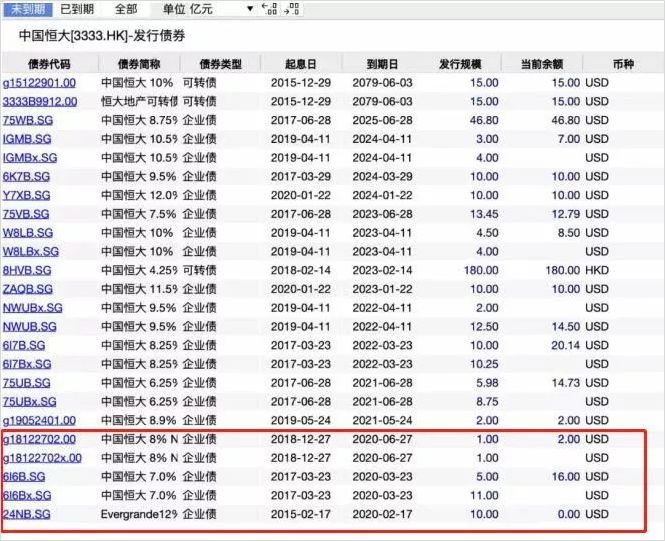This screenshot has width=665, height=541.
Task: Select the 5.98 issue size cell
Action: coord(487,383)
